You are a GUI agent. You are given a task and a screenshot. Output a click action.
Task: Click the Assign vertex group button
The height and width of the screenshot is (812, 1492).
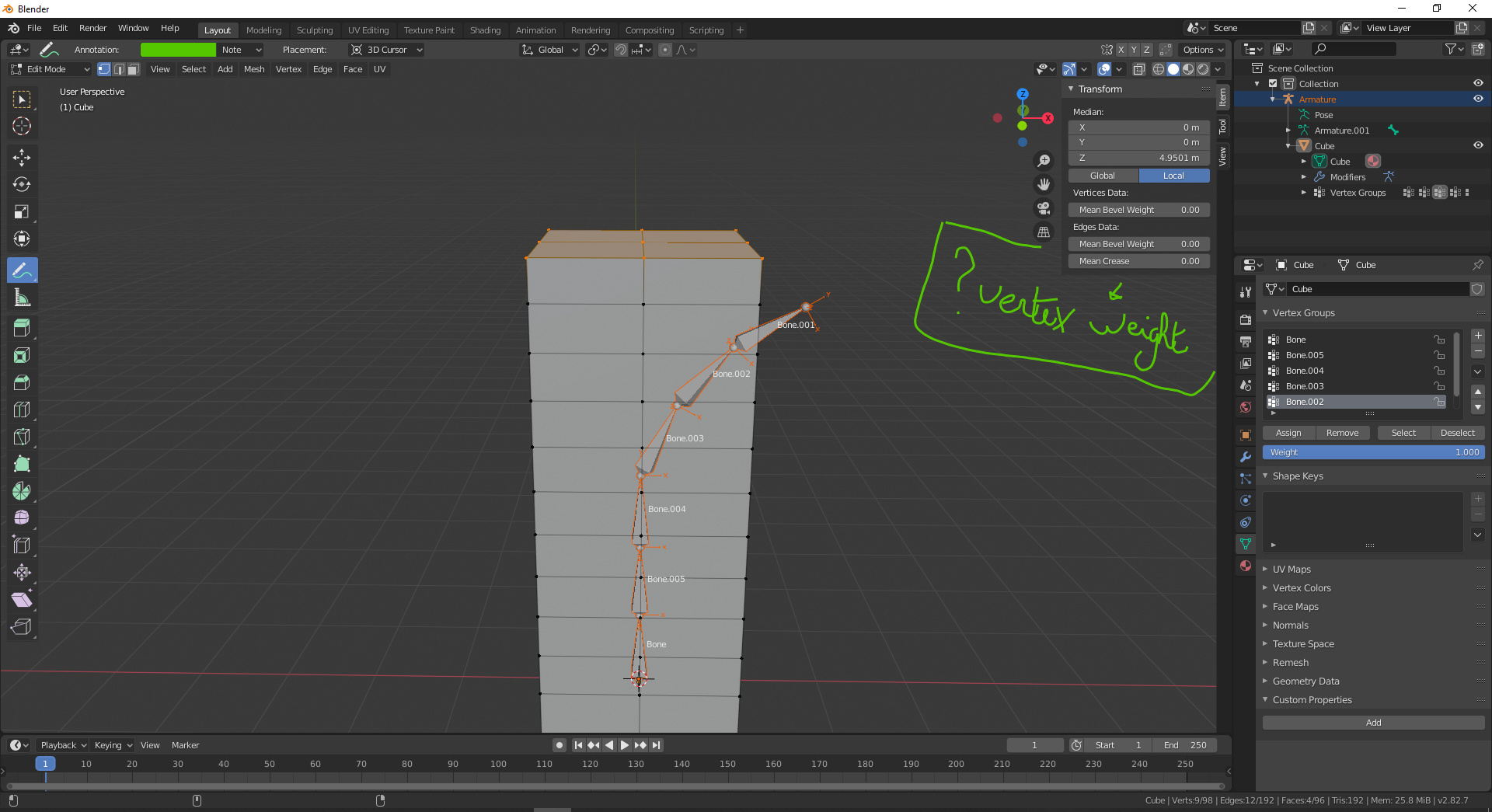[1288, 433]
